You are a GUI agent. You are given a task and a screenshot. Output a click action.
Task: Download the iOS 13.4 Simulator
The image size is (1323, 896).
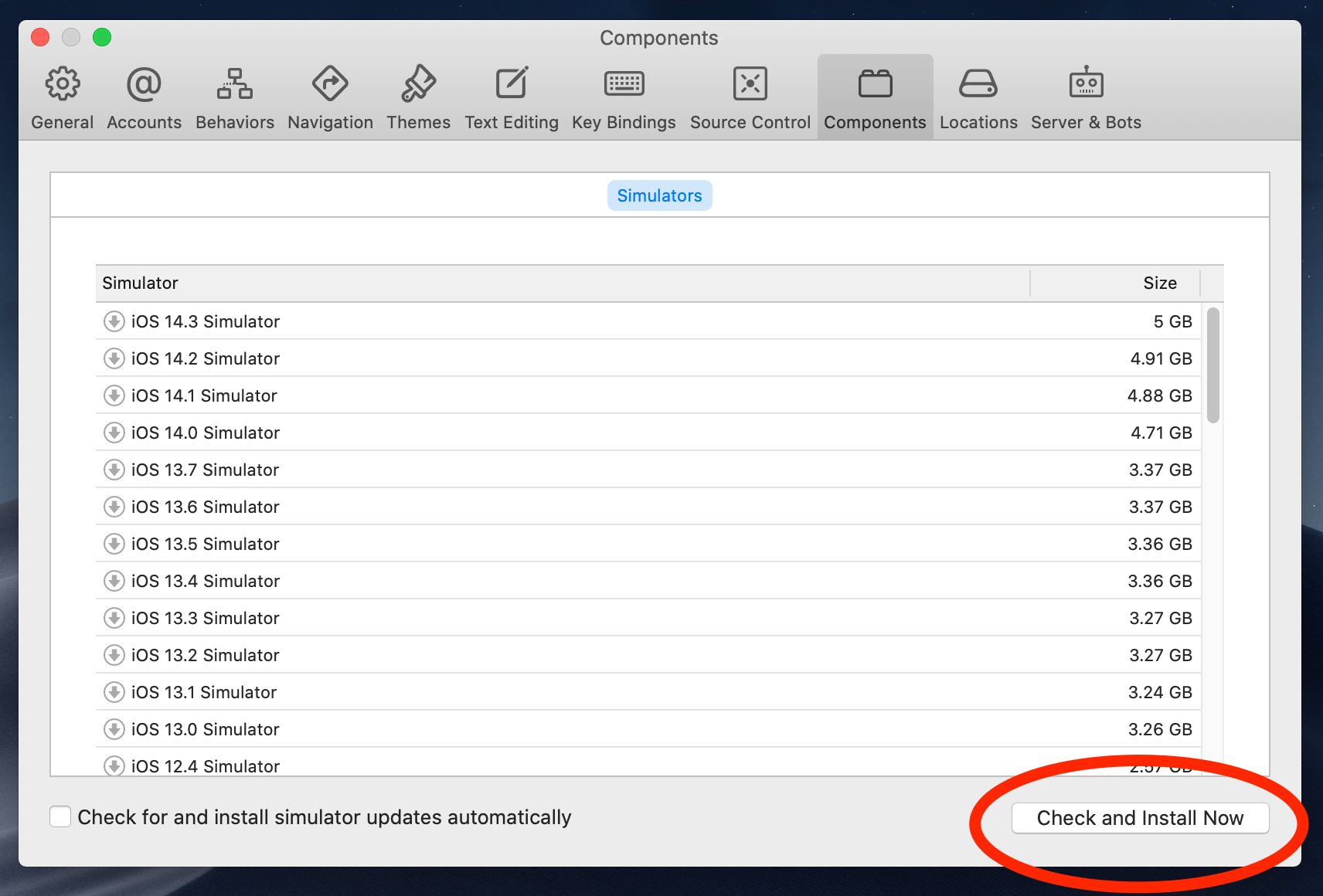tap(114, 581)
